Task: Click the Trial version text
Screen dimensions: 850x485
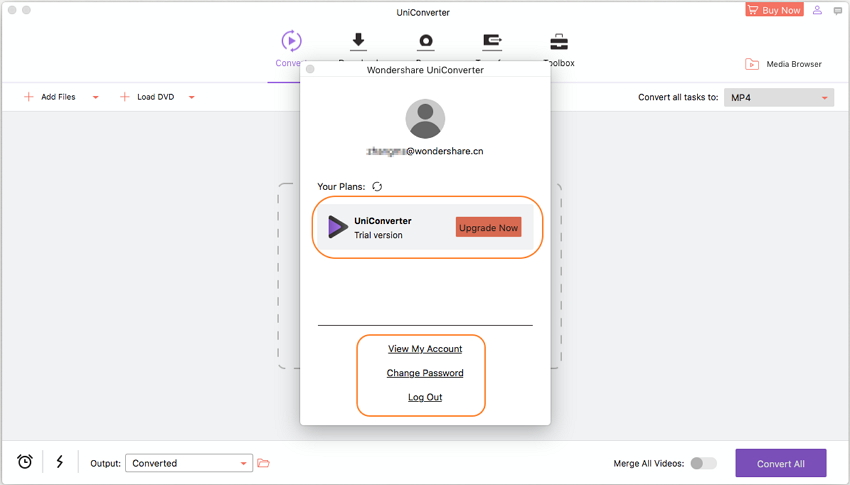Action: coord(378,235)
